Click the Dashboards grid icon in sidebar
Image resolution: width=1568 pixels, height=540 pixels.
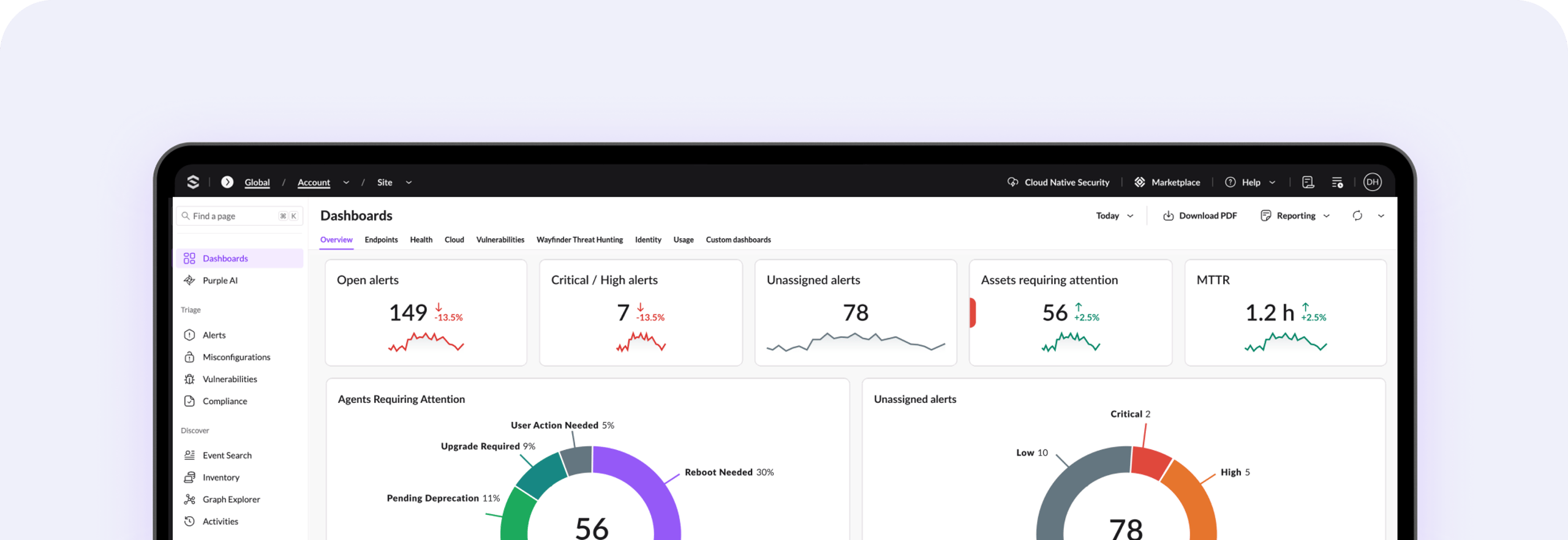189,258
